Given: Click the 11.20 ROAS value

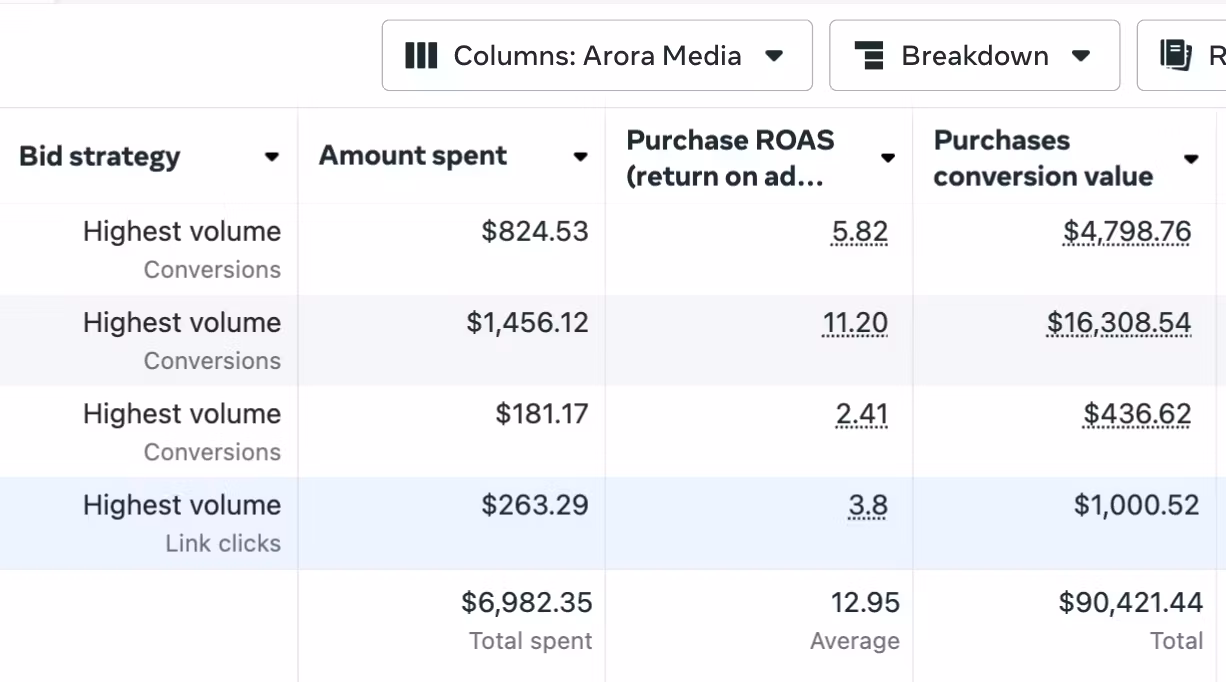Looking at the screenshot, I should pyautogui.click(x=854, y=323).
